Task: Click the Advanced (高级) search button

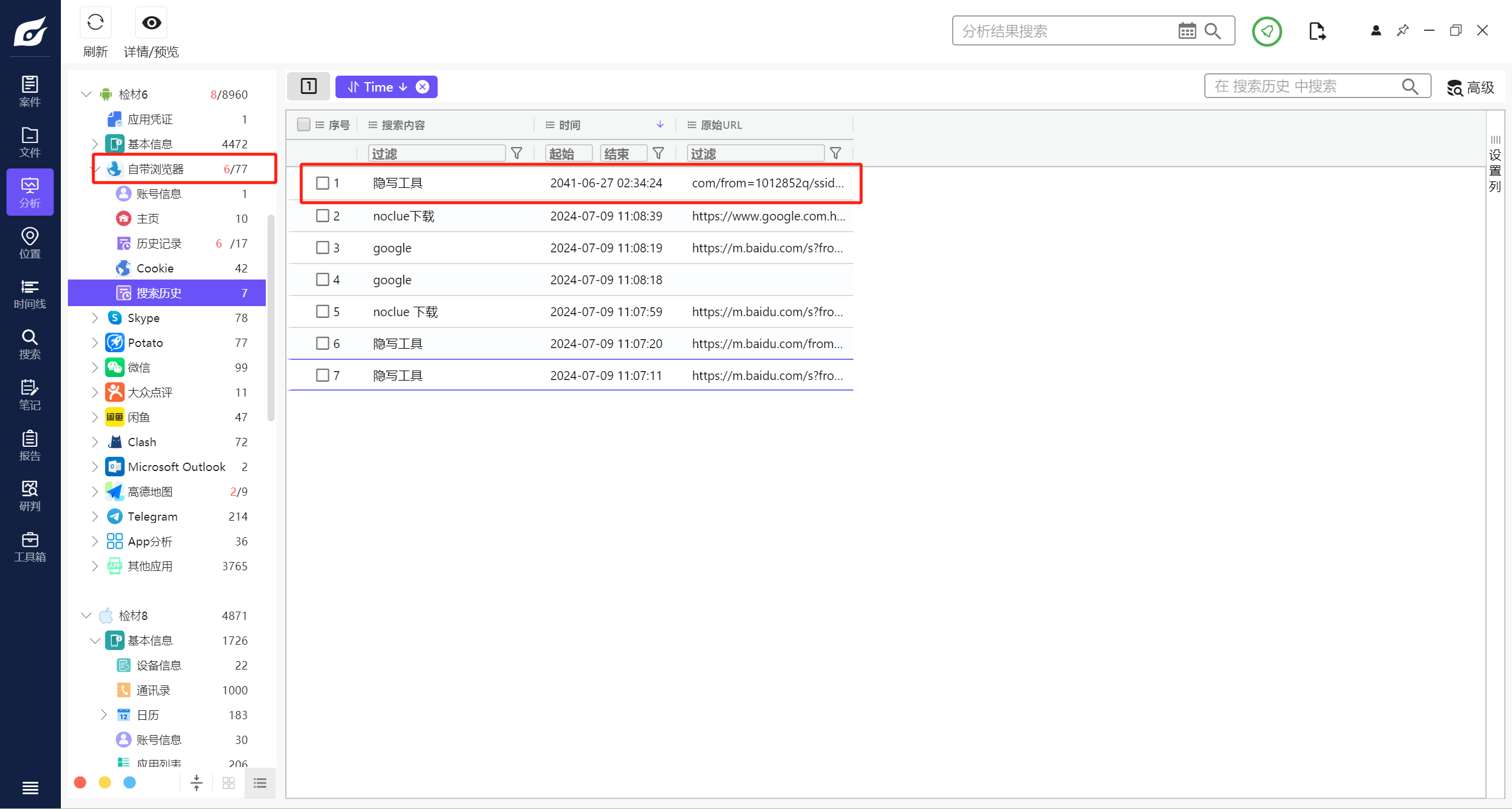Action: tap(1471, 87)
